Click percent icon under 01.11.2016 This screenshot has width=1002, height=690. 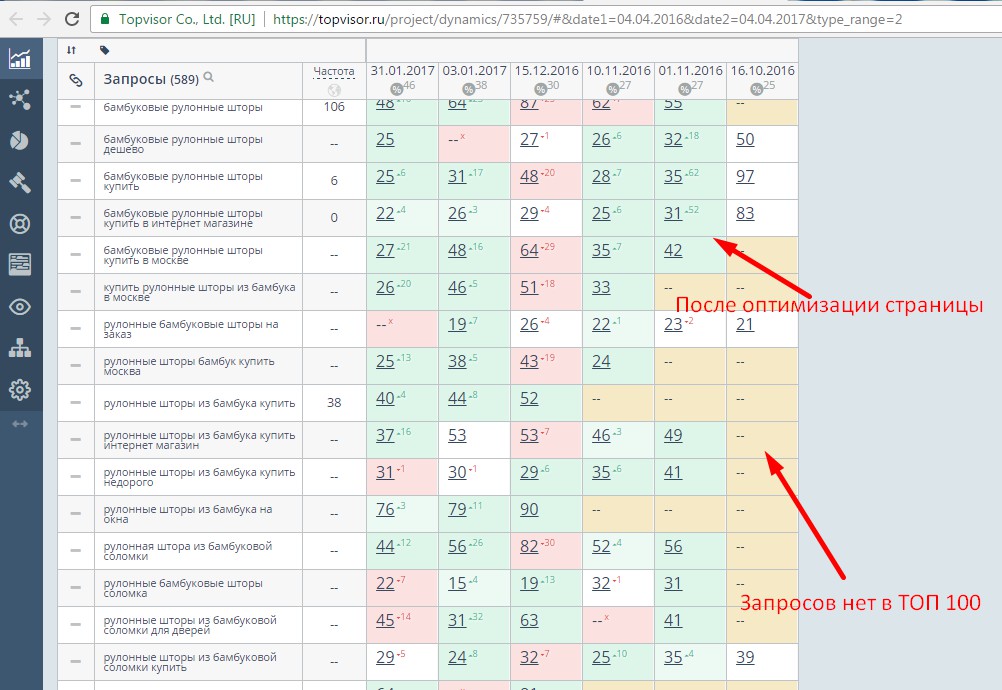[685, 89]
